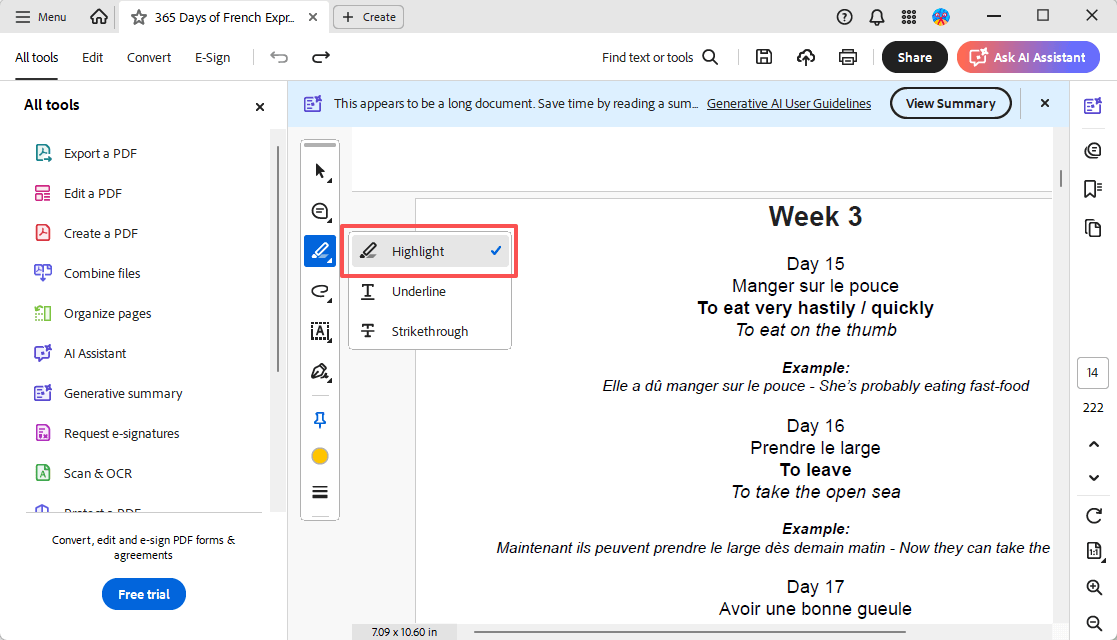Click Find text or tools search

(660, 57)
